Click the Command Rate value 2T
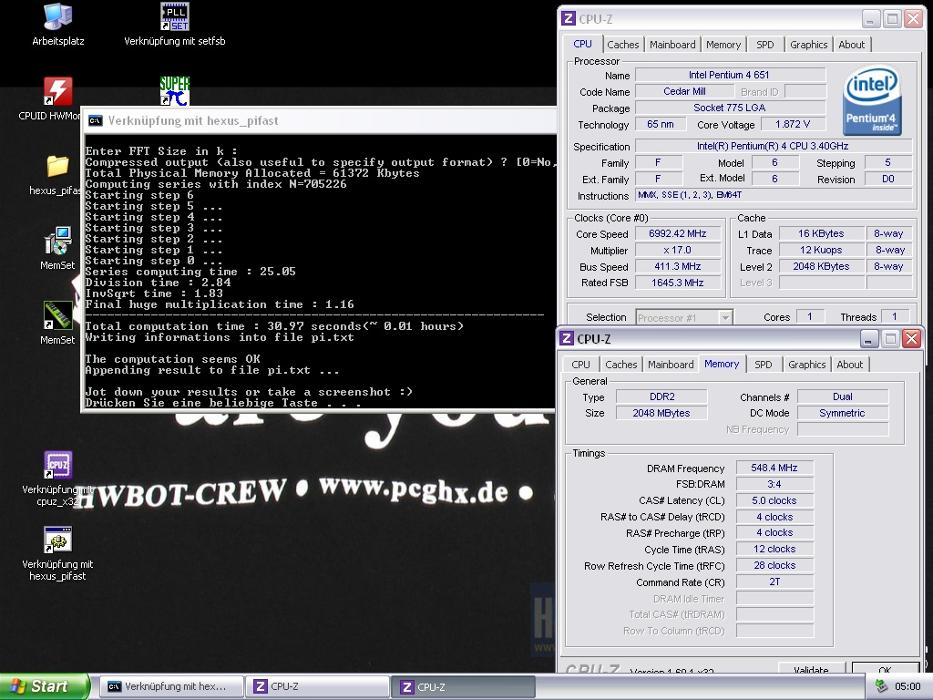933x700 pixels. 774,582
